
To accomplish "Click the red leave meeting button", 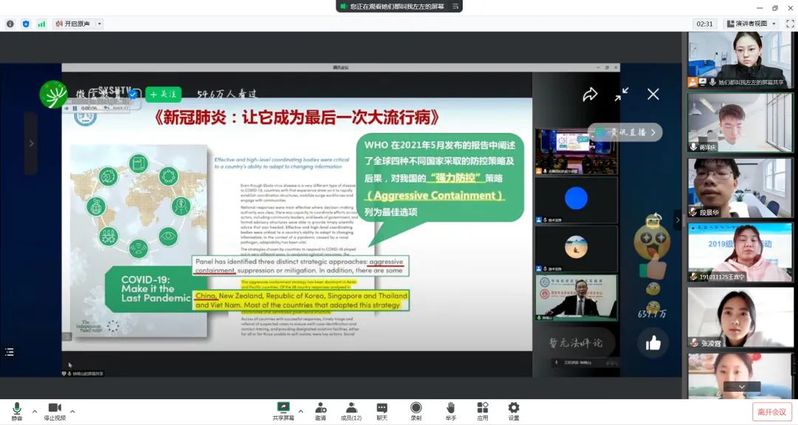I will (772, 412).
